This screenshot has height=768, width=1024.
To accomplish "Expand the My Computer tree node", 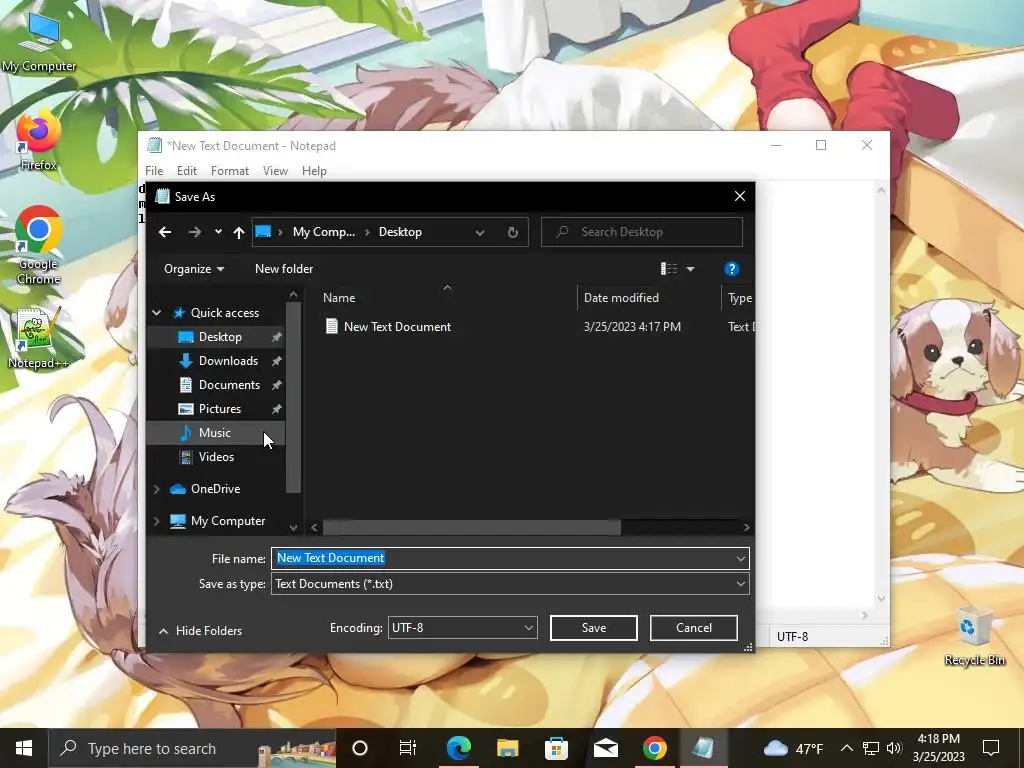I will coord(157,521).
